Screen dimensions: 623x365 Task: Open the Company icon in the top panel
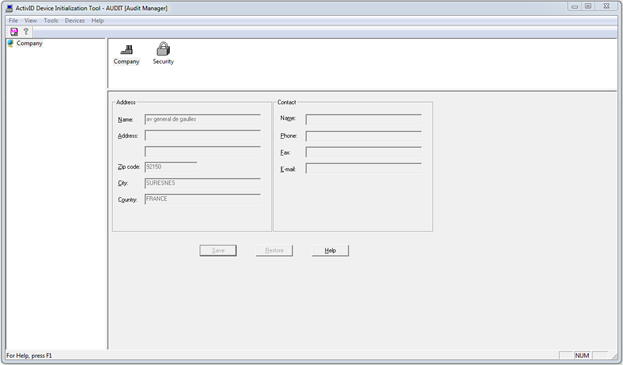pos(126,54)
